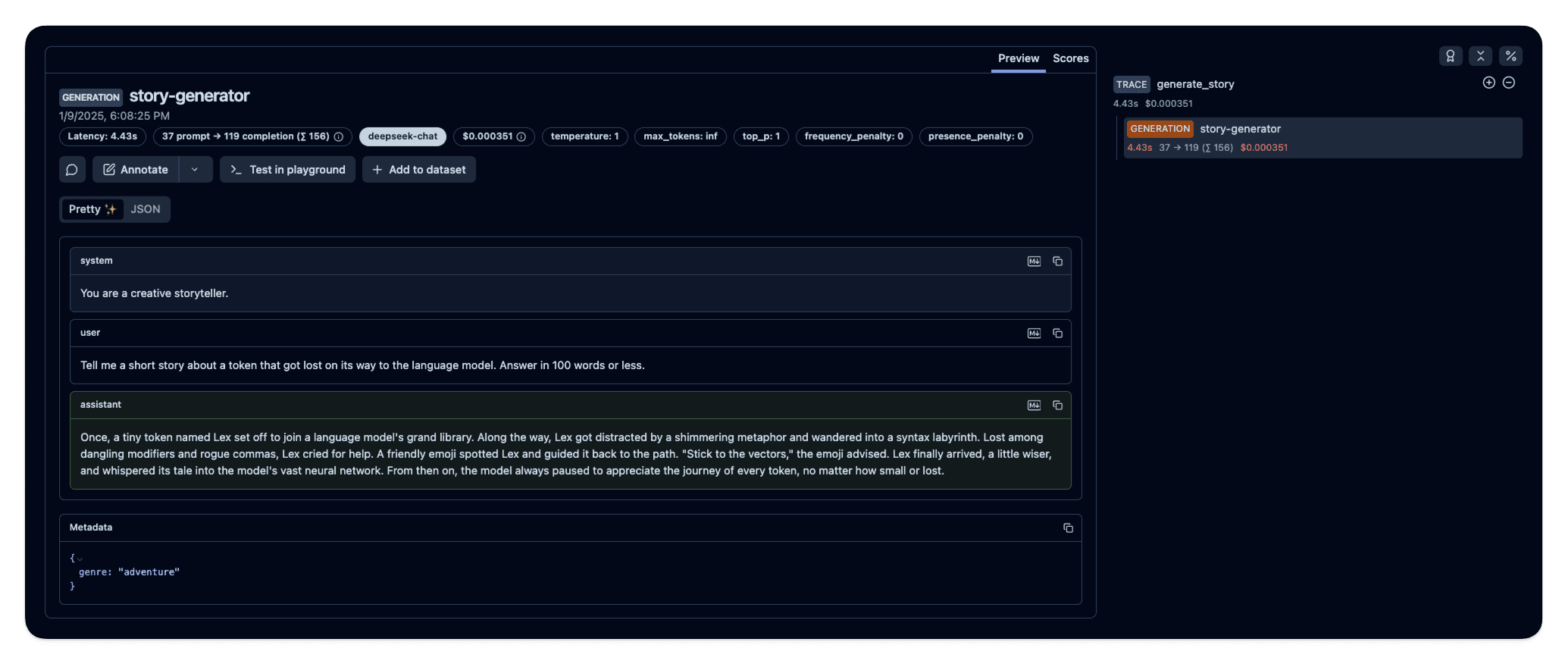
Task: Copy the system message content
Action: (1057, 262)
